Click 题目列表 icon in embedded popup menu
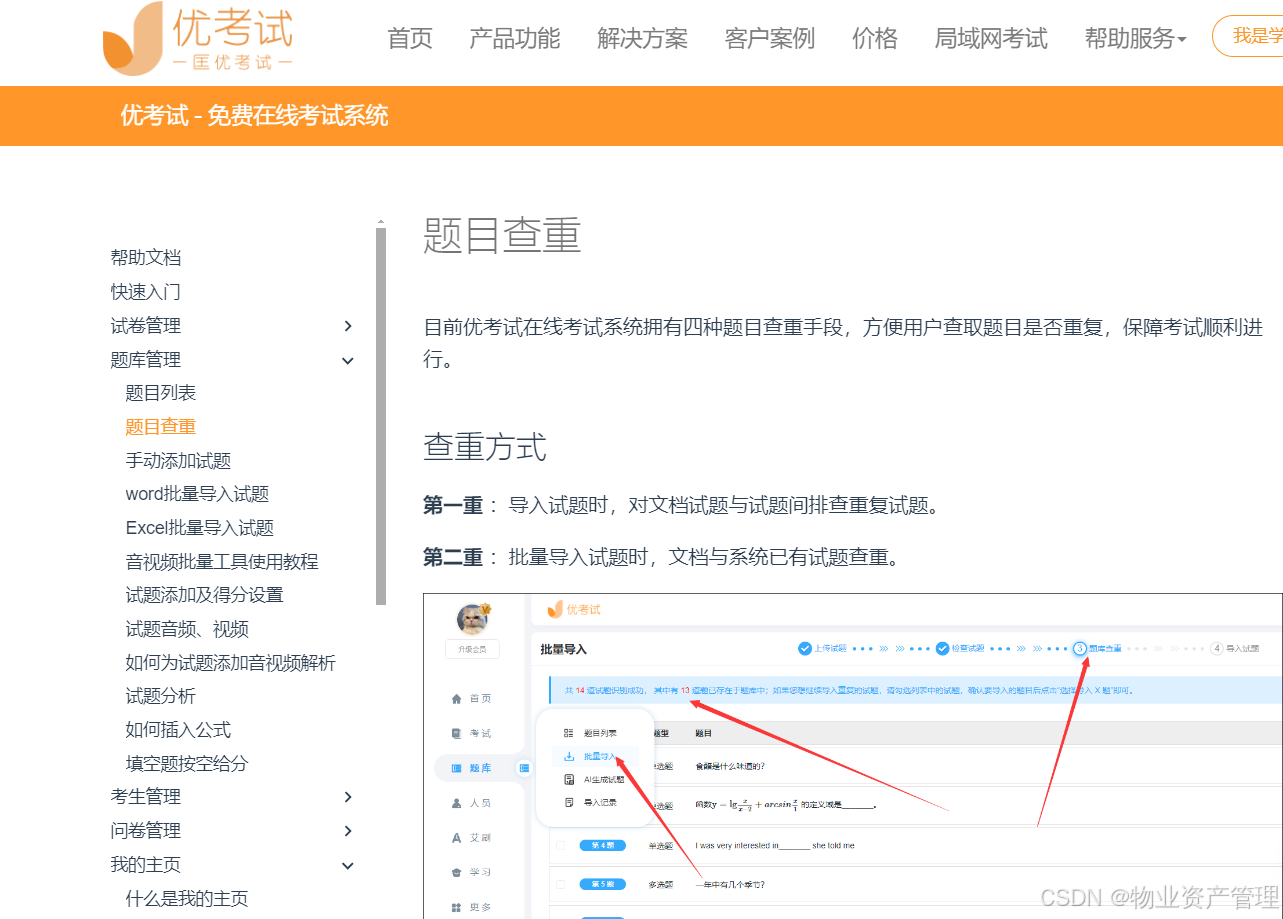 point(569,733)
